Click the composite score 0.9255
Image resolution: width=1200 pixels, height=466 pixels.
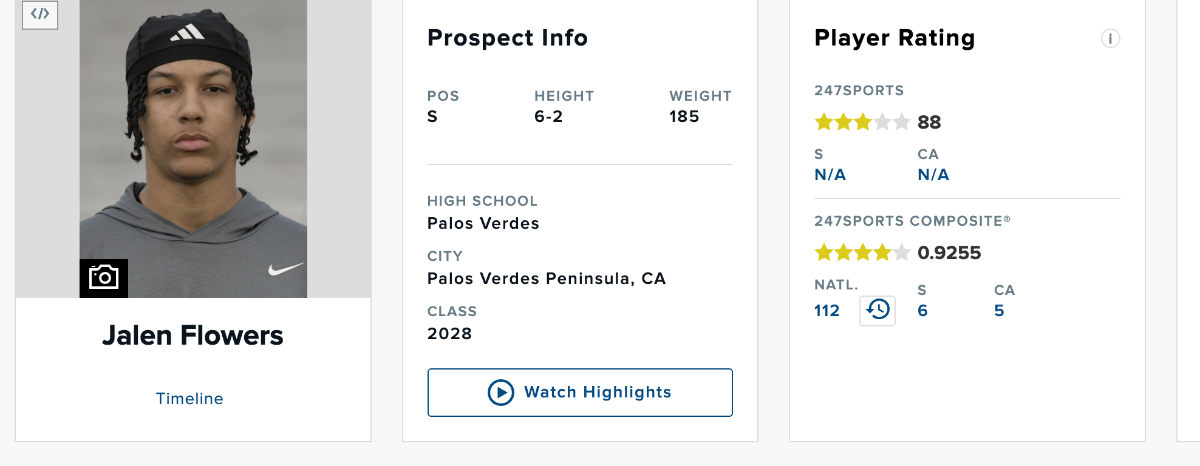pyautogui.click(x=949, y=253)
